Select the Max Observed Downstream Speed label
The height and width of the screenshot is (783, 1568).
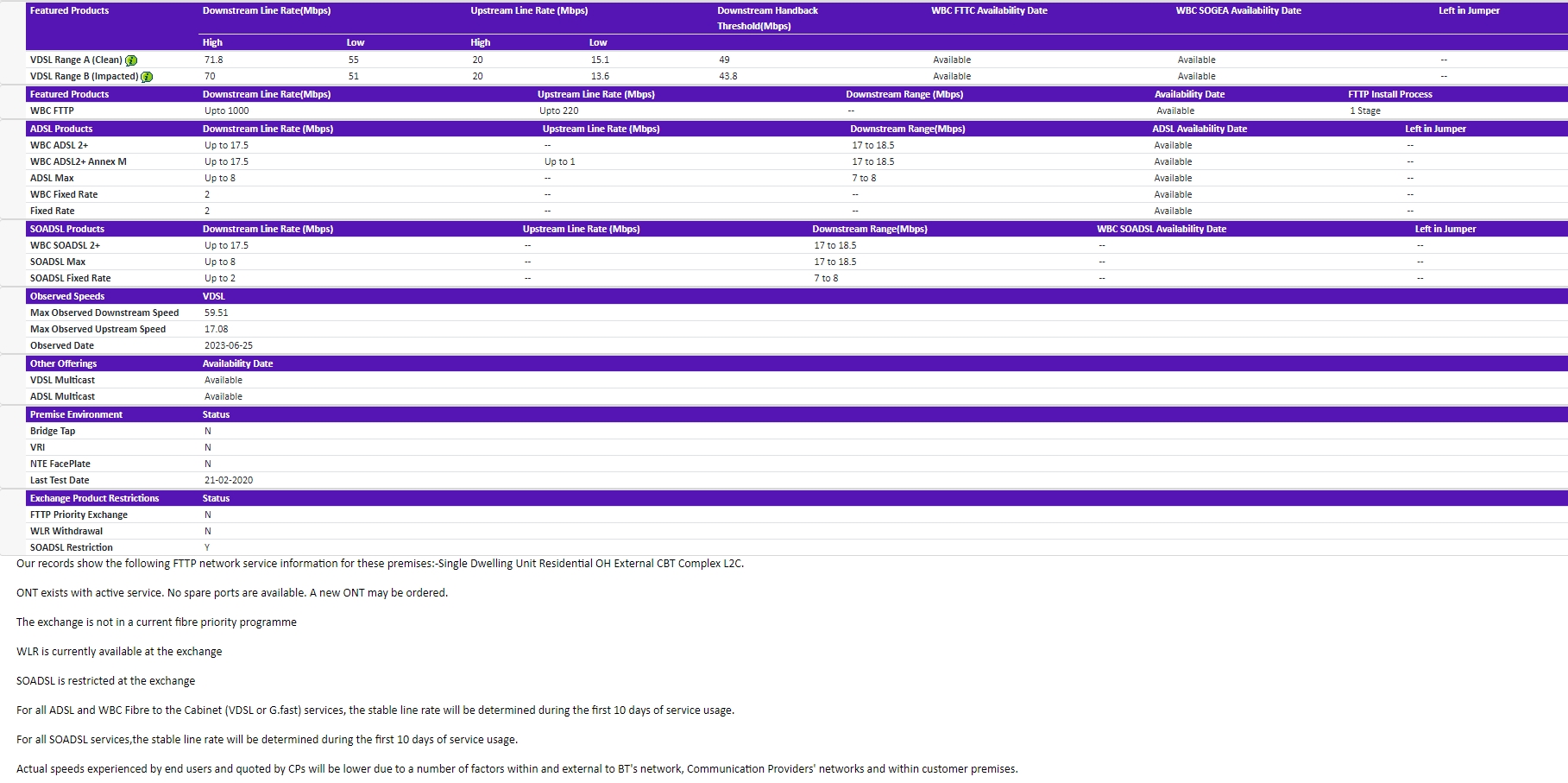click(104, 313)
